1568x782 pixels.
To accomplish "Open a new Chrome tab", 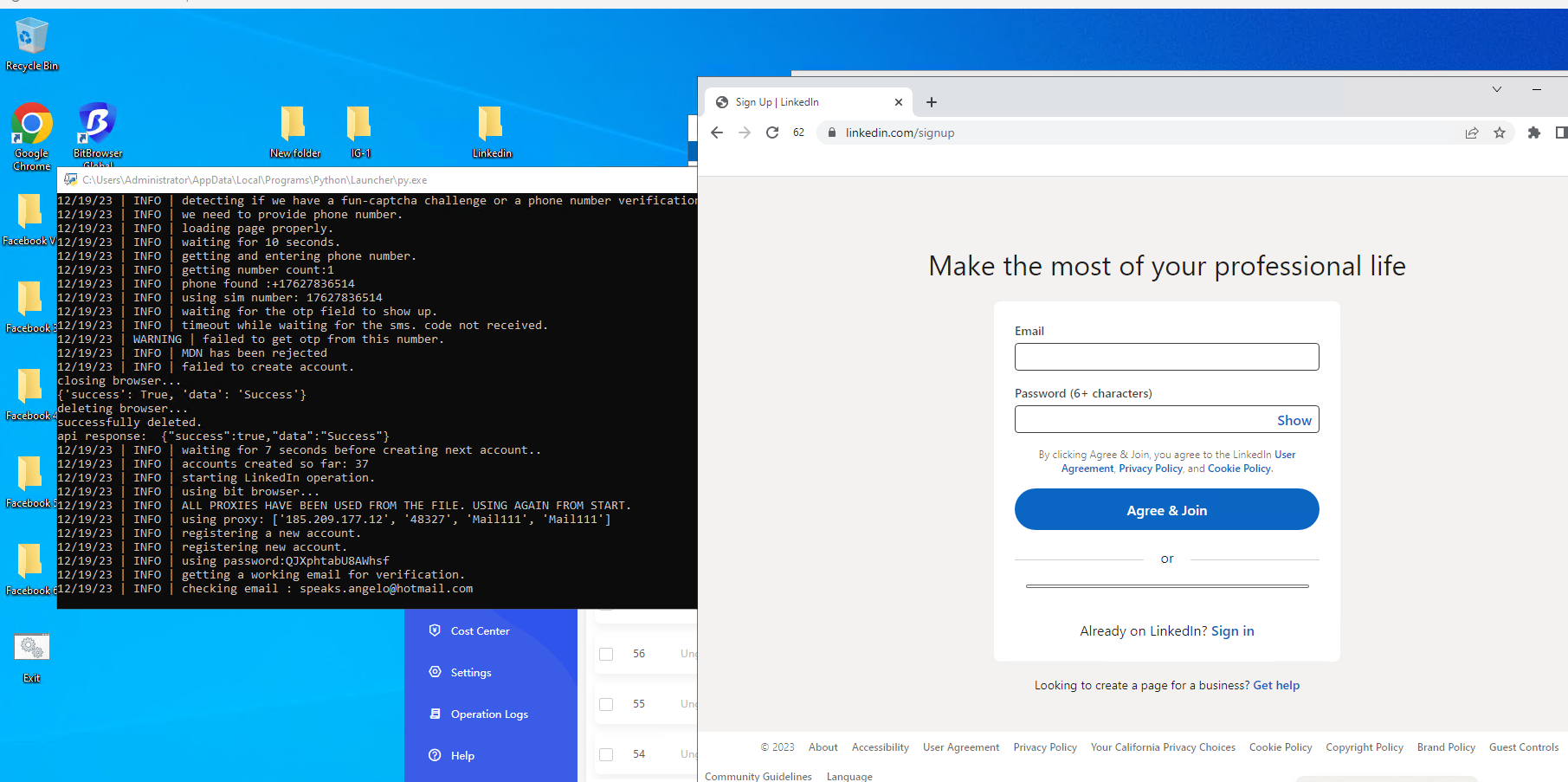I will [x=932, y=102].
